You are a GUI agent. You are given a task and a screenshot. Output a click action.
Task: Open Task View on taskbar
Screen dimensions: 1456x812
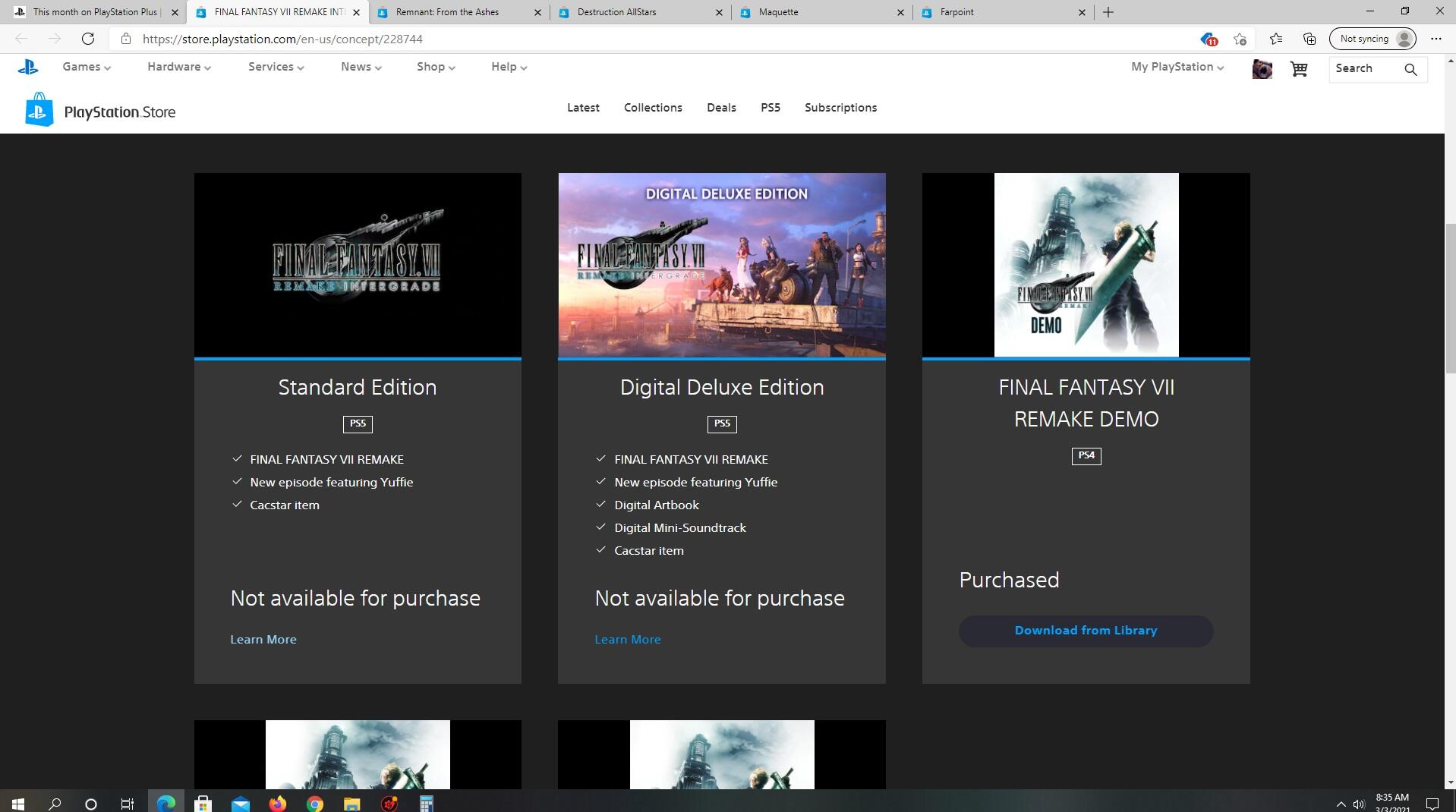click(128, 804)
